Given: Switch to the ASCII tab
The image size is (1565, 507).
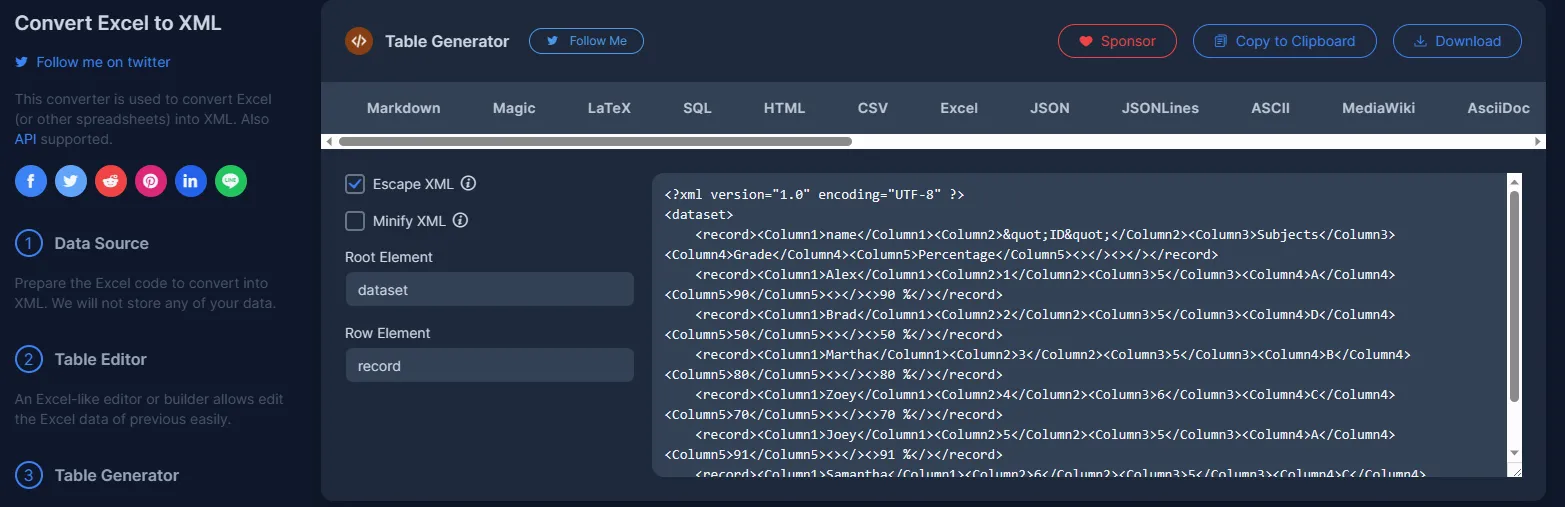Looking at the screenshot, I should coord(1270,108).
